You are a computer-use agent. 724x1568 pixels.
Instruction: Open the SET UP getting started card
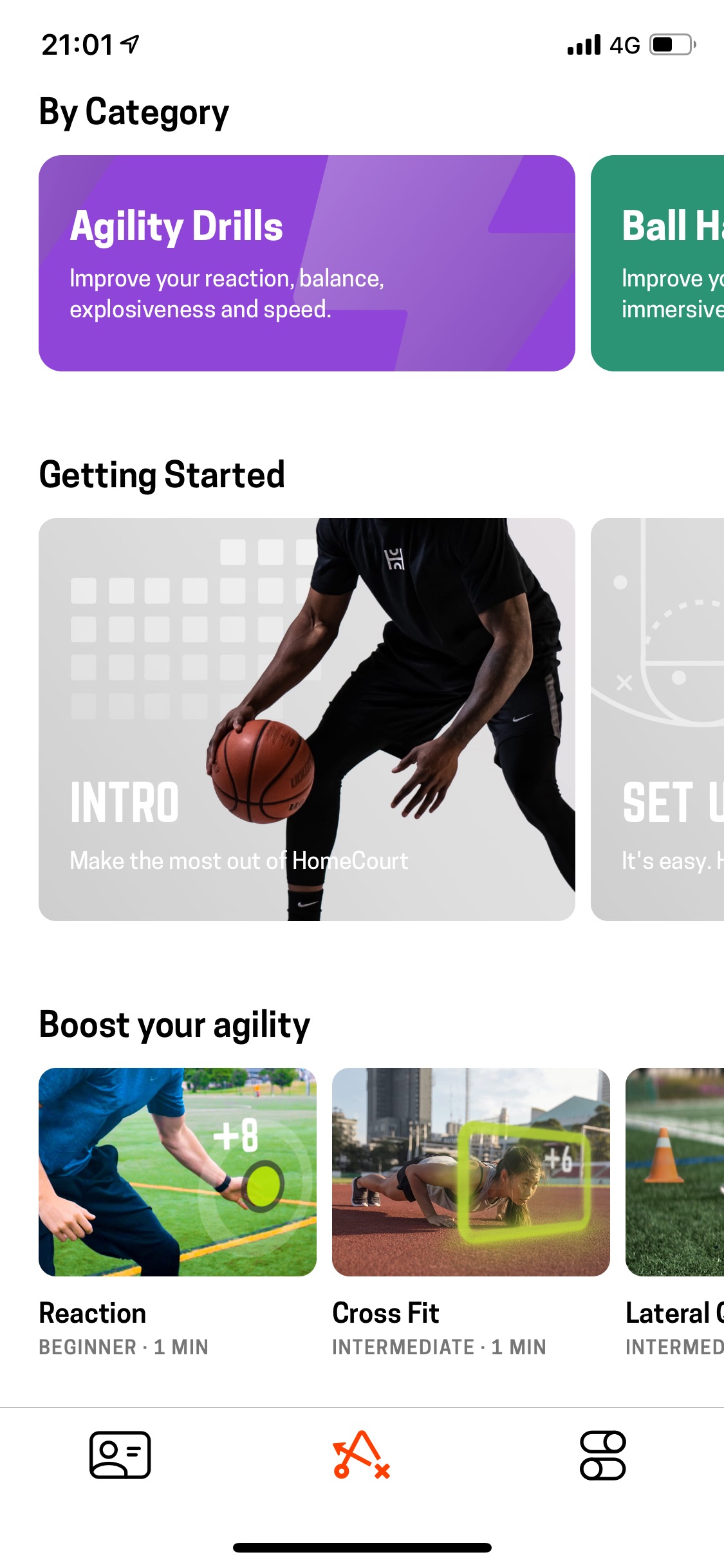coord(657,719)
